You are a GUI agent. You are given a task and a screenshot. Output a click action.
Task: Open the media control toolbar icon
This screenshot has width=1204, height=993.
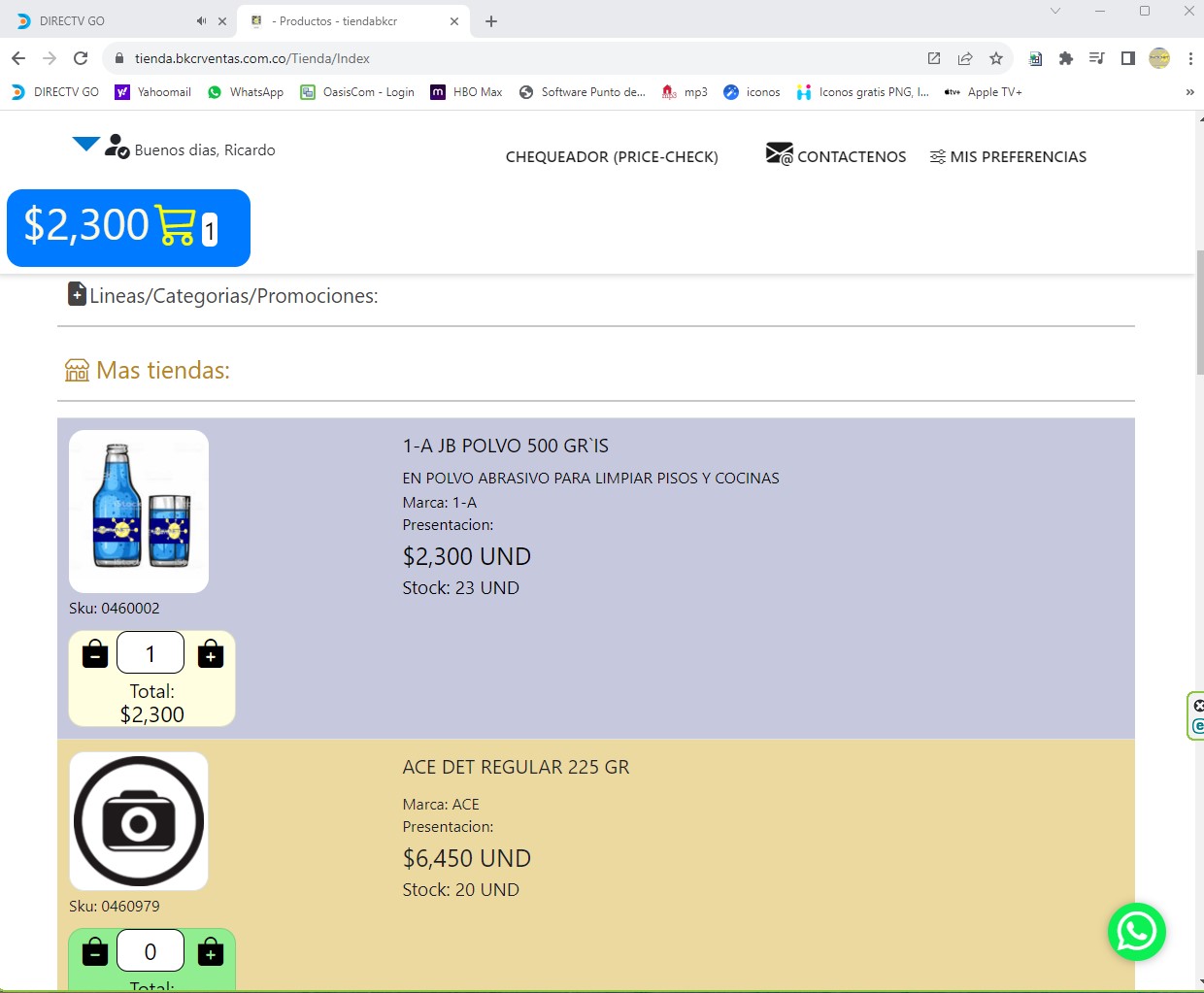(1097, 58)
